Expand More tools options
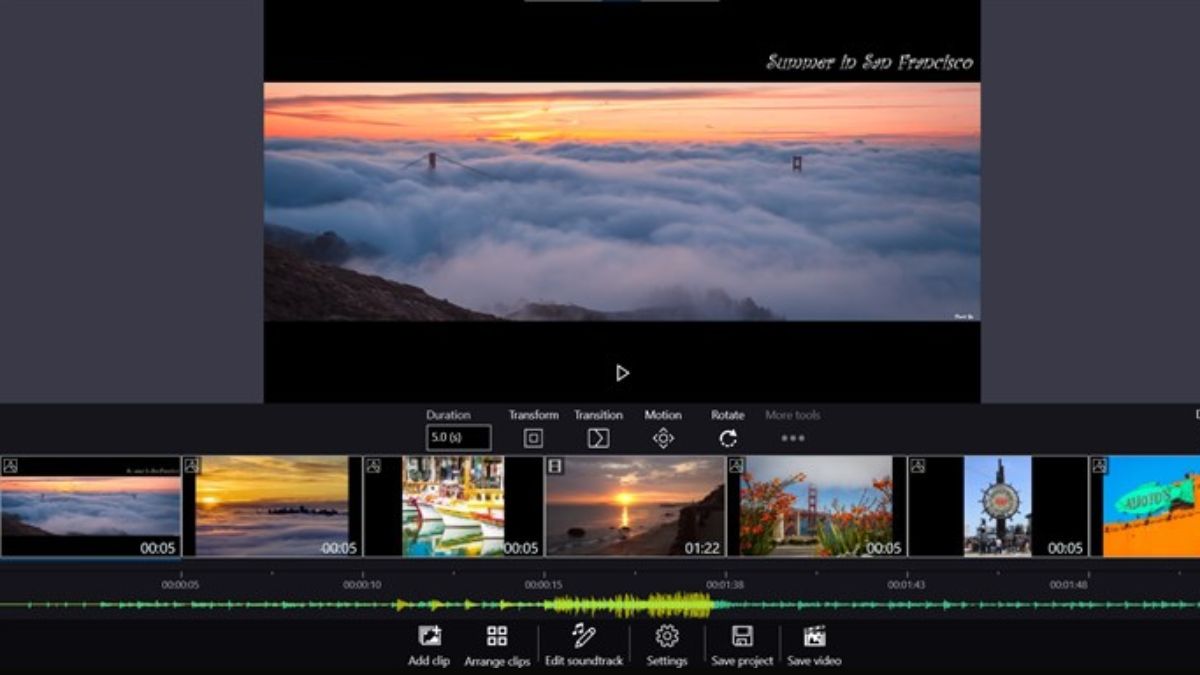Screen dimensions: 1200x675 791,437
